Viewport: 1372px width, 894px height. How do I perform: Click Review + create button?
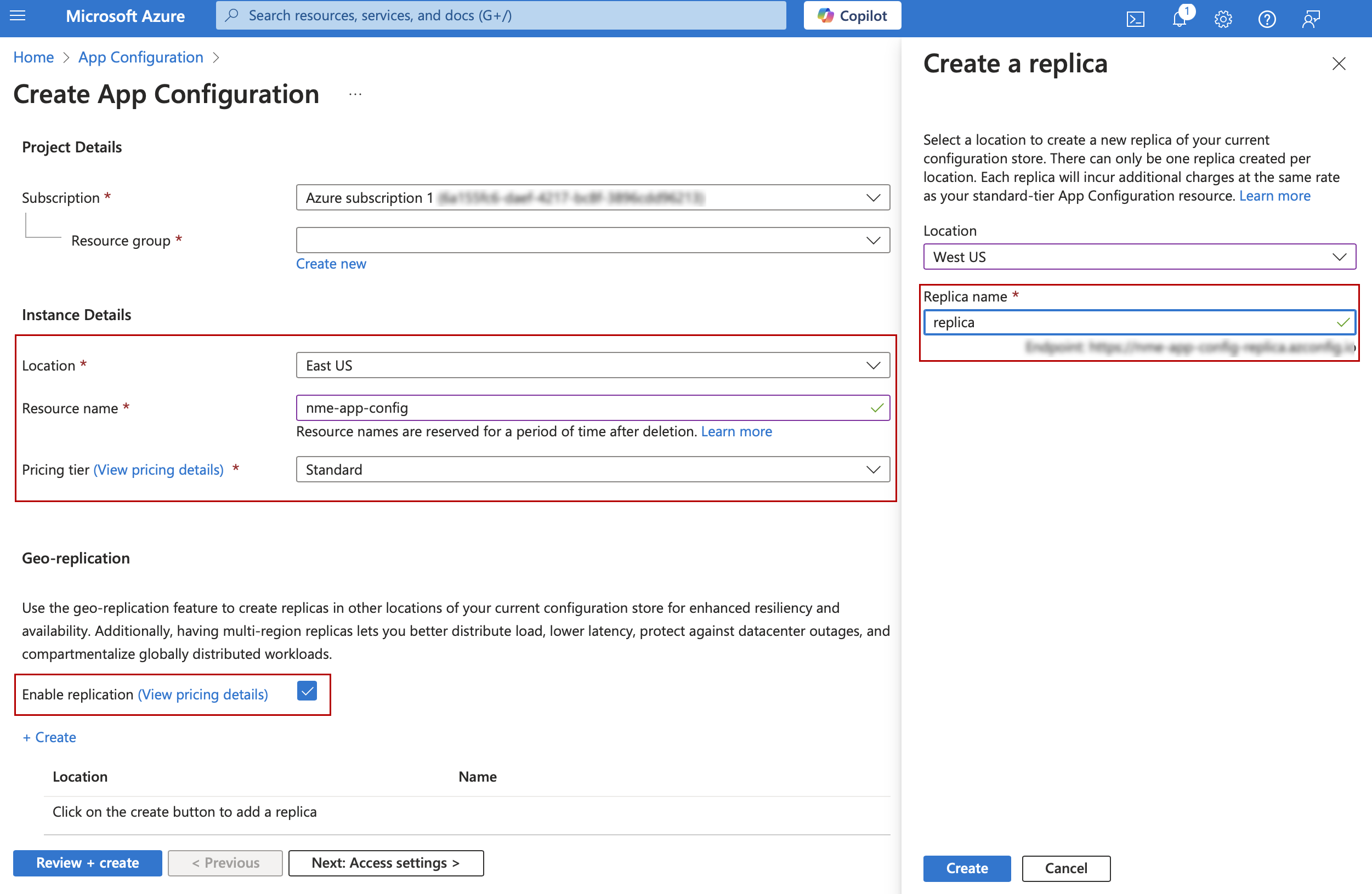point(88,863)
